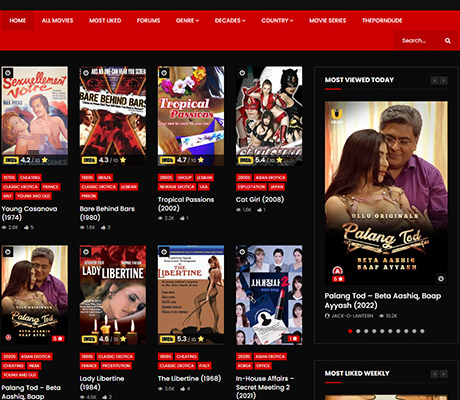
Task: Go to previous slide in Most Viewed Today
Action: [x=434, y=80]
